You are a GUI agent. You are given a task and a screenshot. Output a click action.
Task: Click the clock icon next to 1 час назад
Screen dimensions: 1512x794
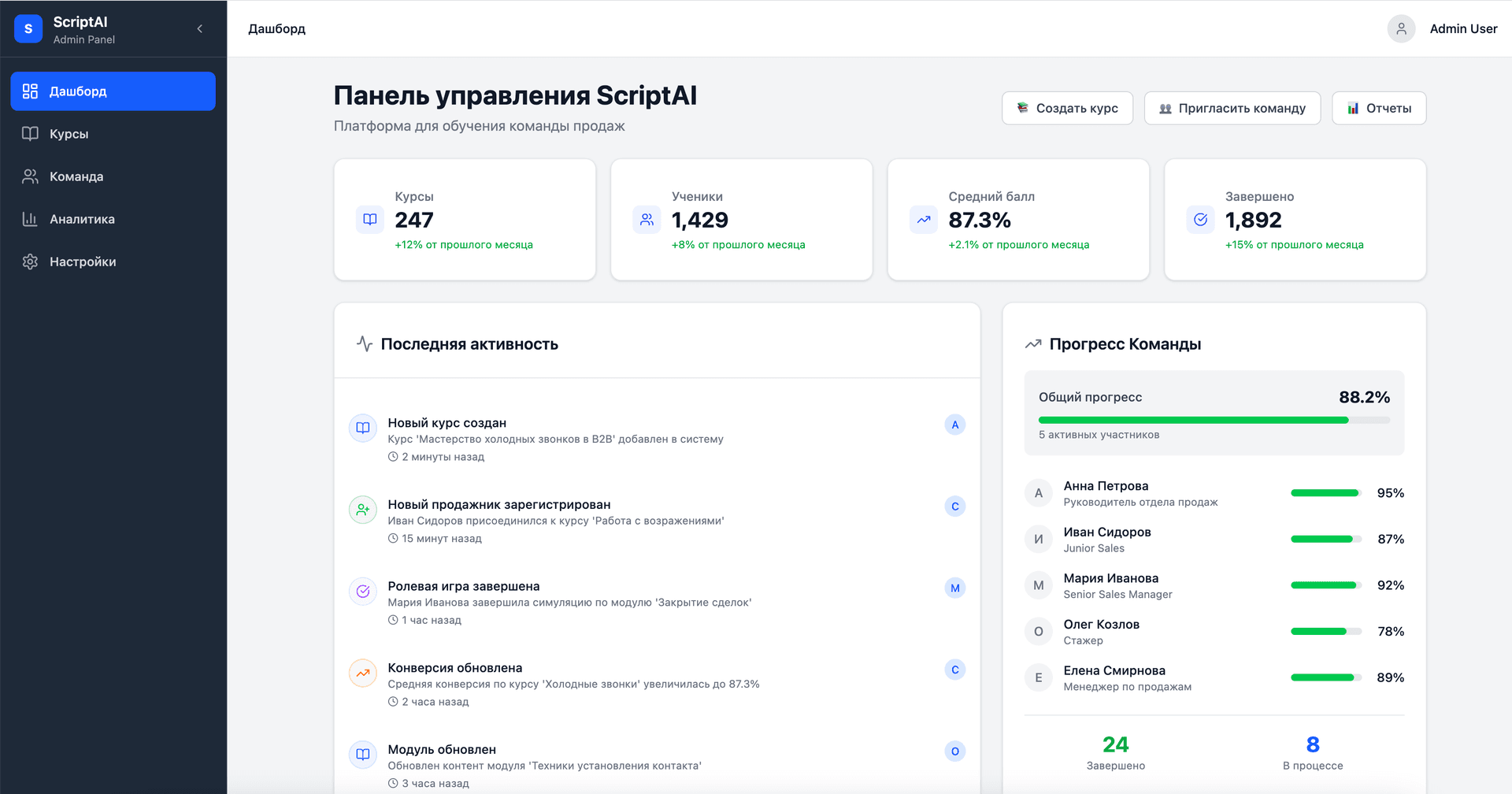(x=393, y=620)
